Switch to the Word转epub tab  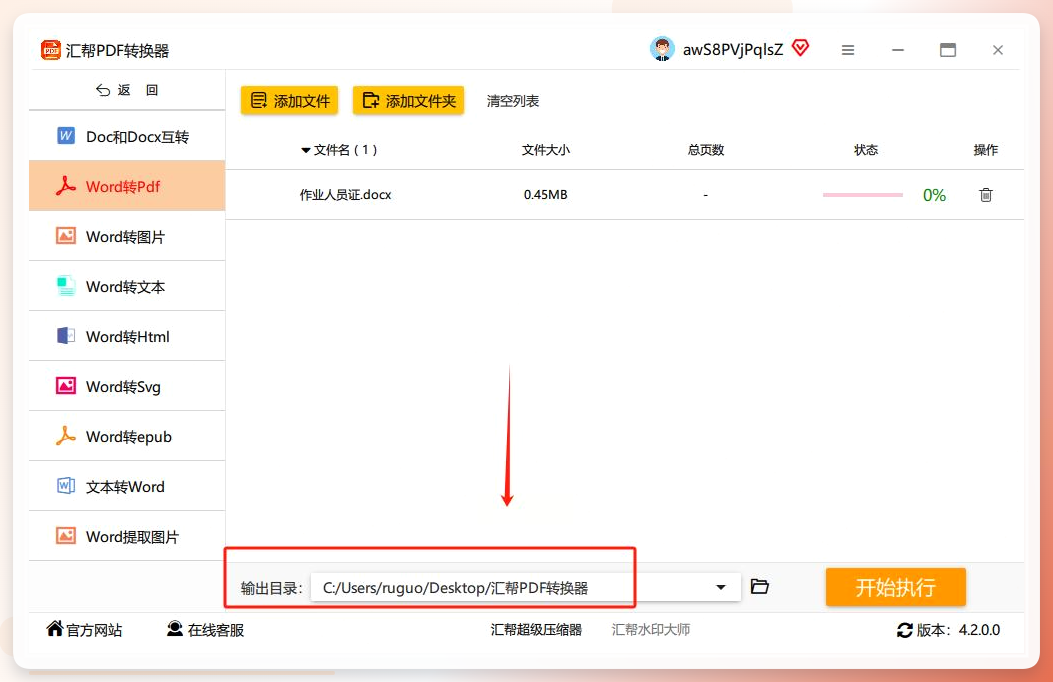[127, 436]
